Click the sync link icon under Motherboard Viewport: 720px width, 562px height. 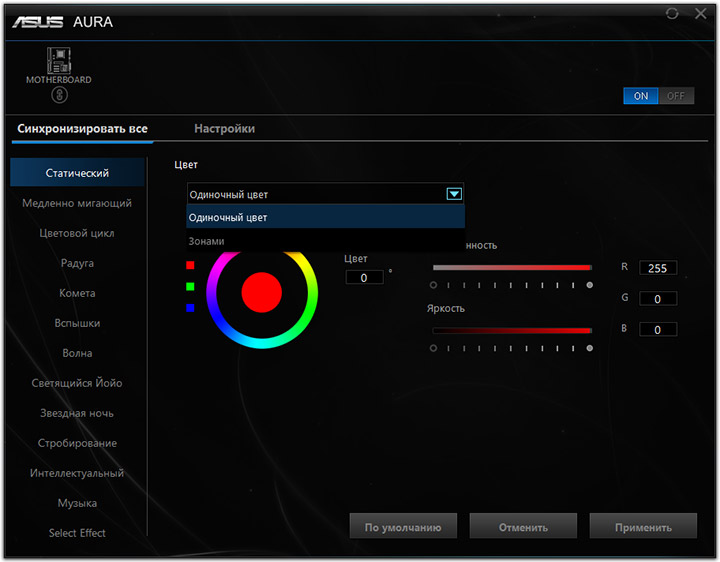(59, 96)
